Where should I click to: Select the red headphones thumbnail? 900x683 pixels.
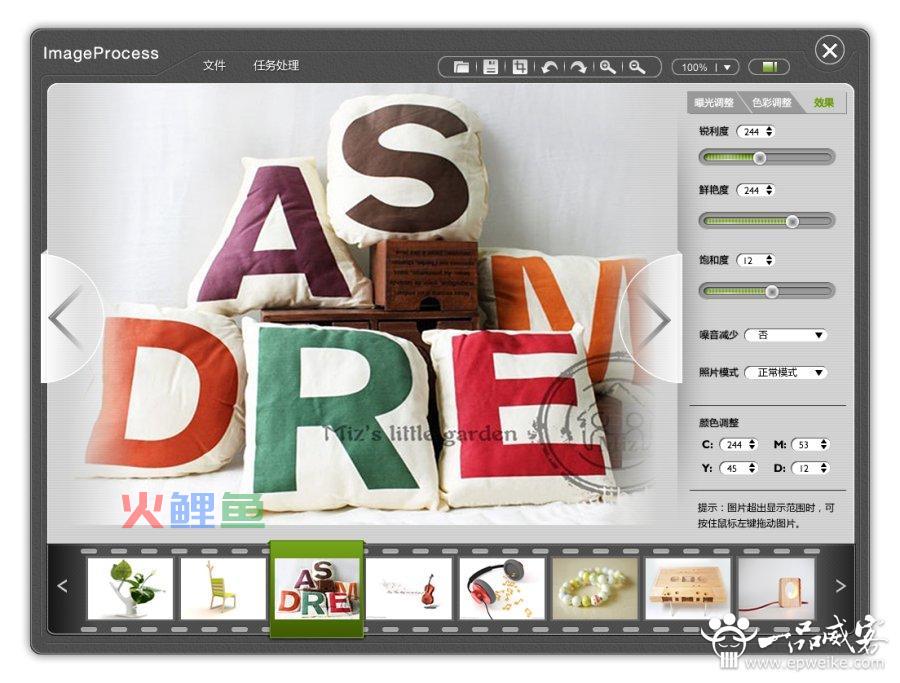point(502,587)
